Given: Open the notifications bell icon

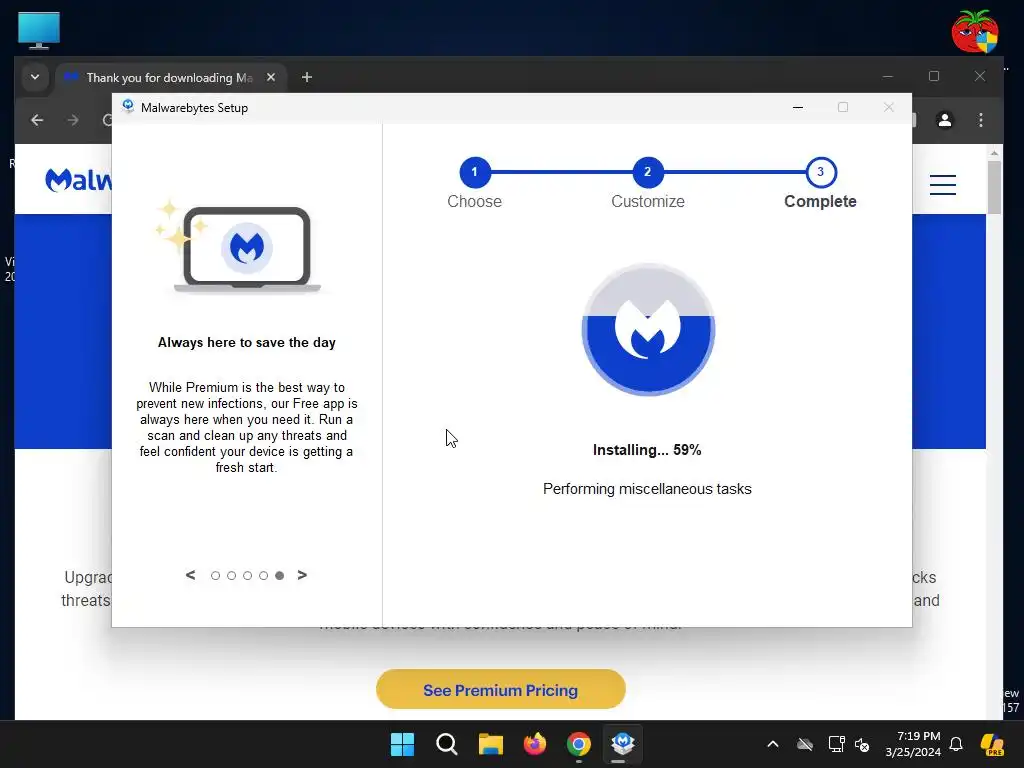Looking at the screenshot, I should click(x=956, y=744).
